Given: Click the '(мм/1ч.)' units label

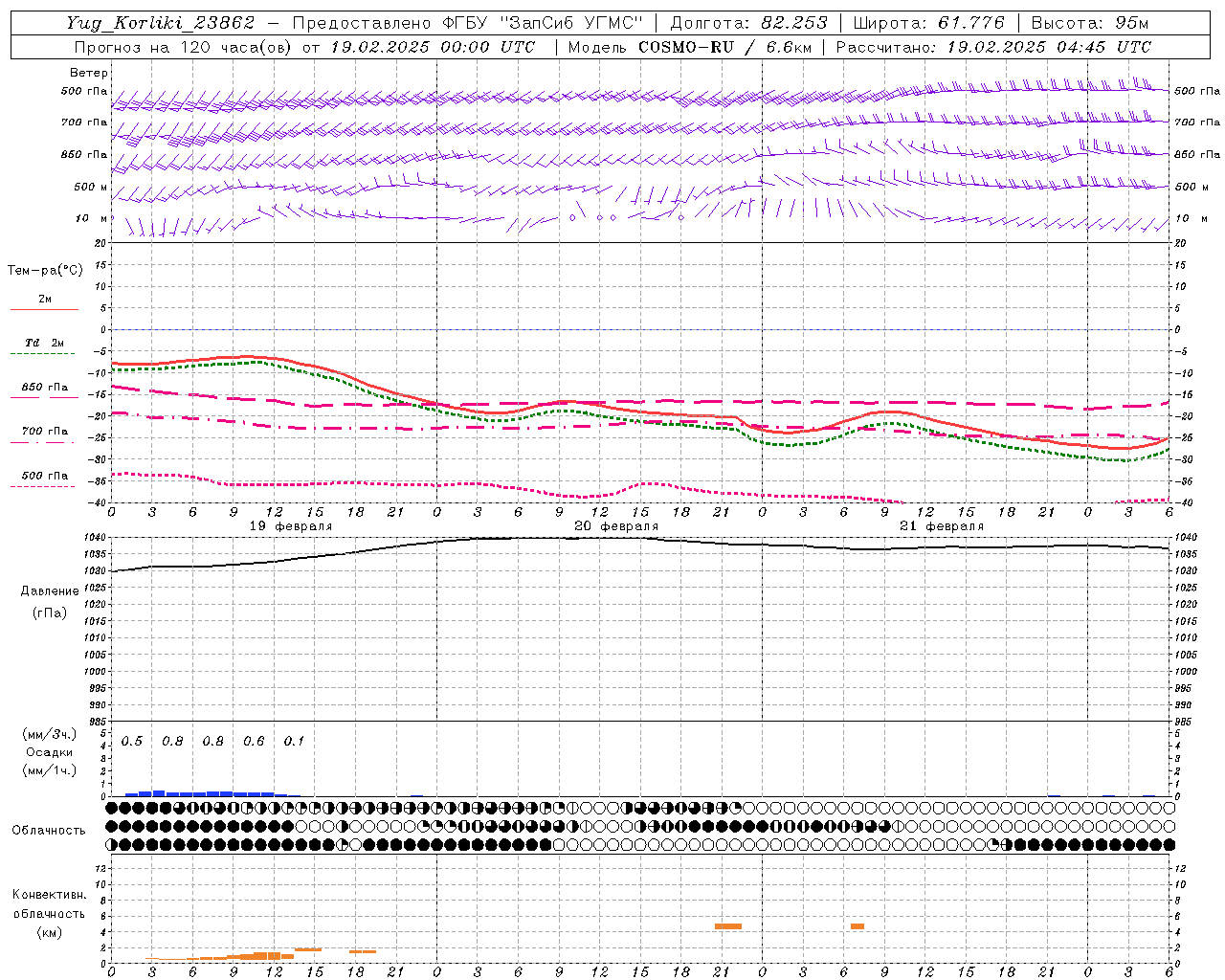Looking at the screenshot, I should click(49, 770).
